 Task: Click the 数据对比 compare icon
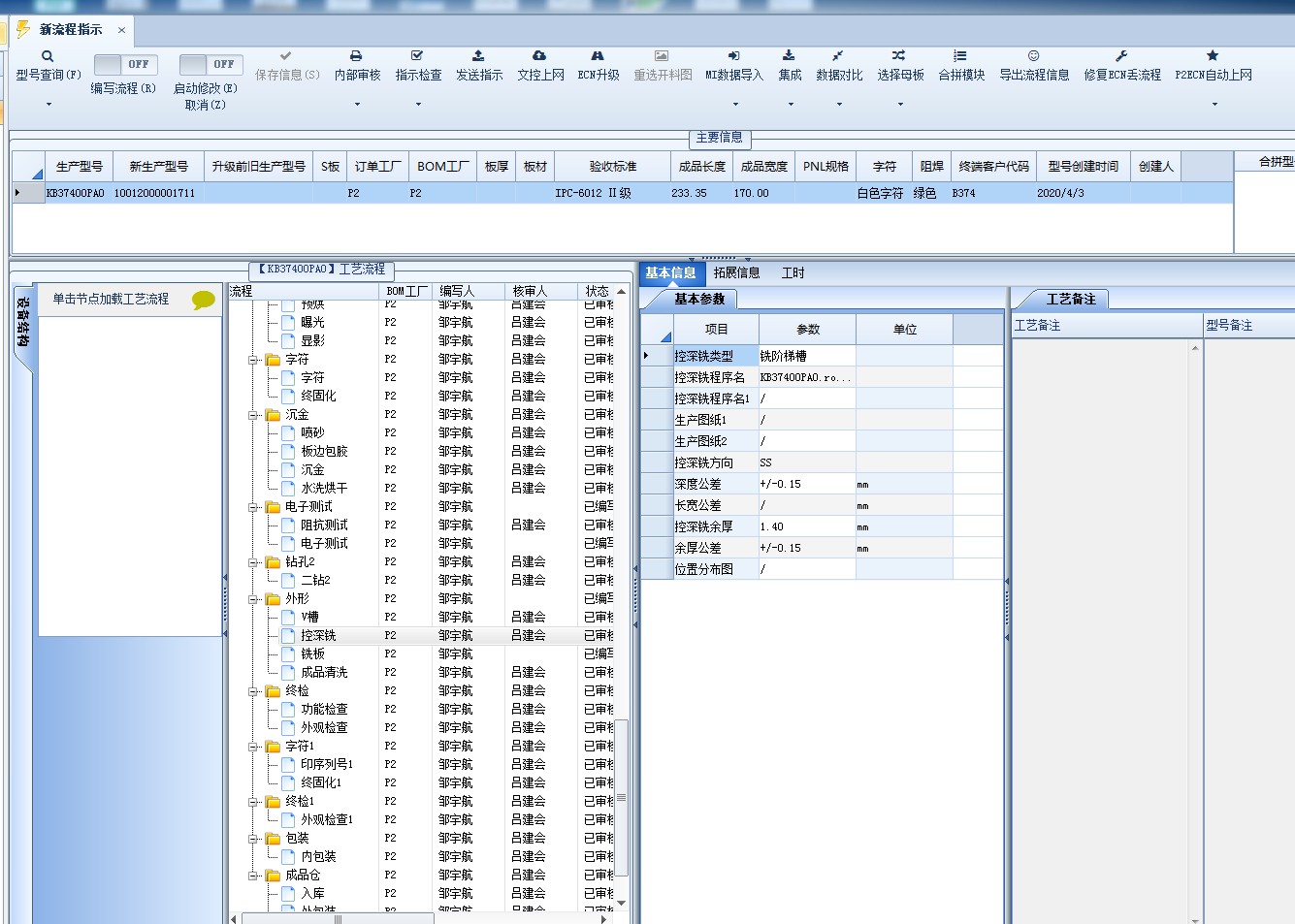tap(838, 56)
